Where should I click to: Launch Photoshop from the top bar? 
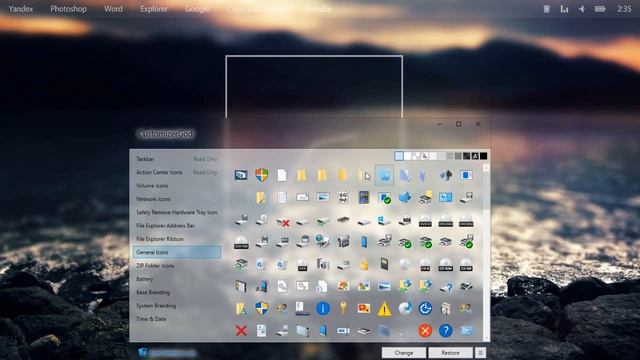(x=69, y=9)
